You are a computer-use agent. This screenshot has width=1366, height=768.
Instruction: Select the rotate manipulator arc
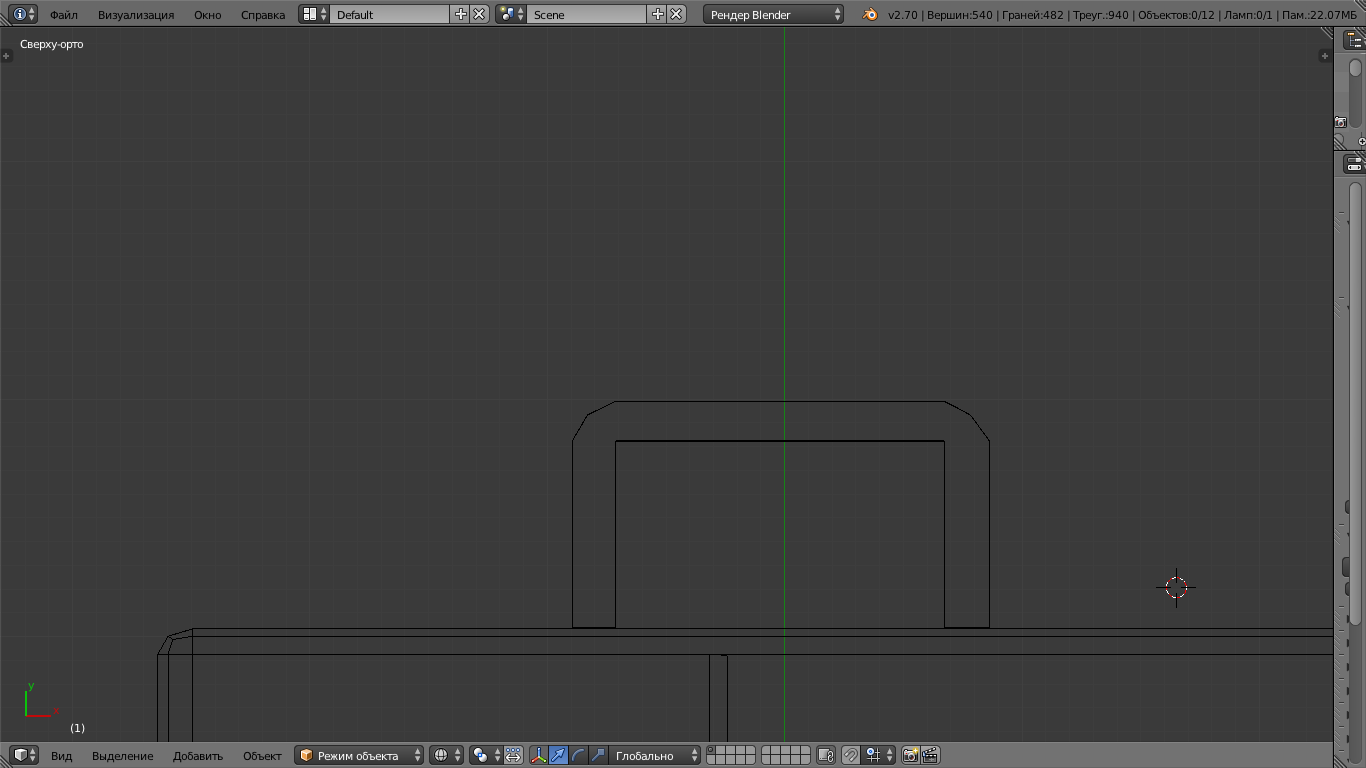[x=579, y=755]
